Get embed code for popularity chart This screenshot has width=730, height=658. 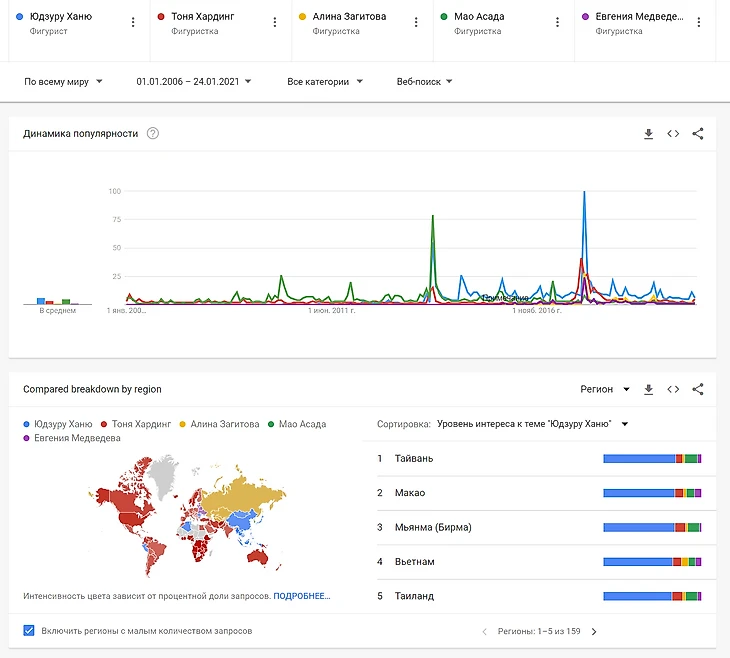pyautogui.click(x=673, y=134)
